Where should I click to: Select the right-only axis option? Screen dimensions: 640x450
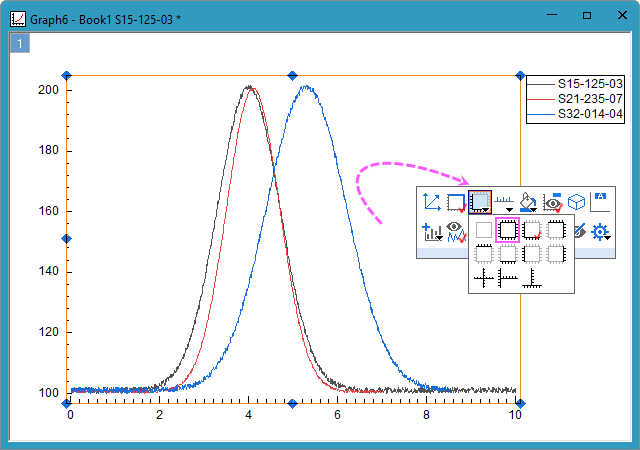pos(556,254)
